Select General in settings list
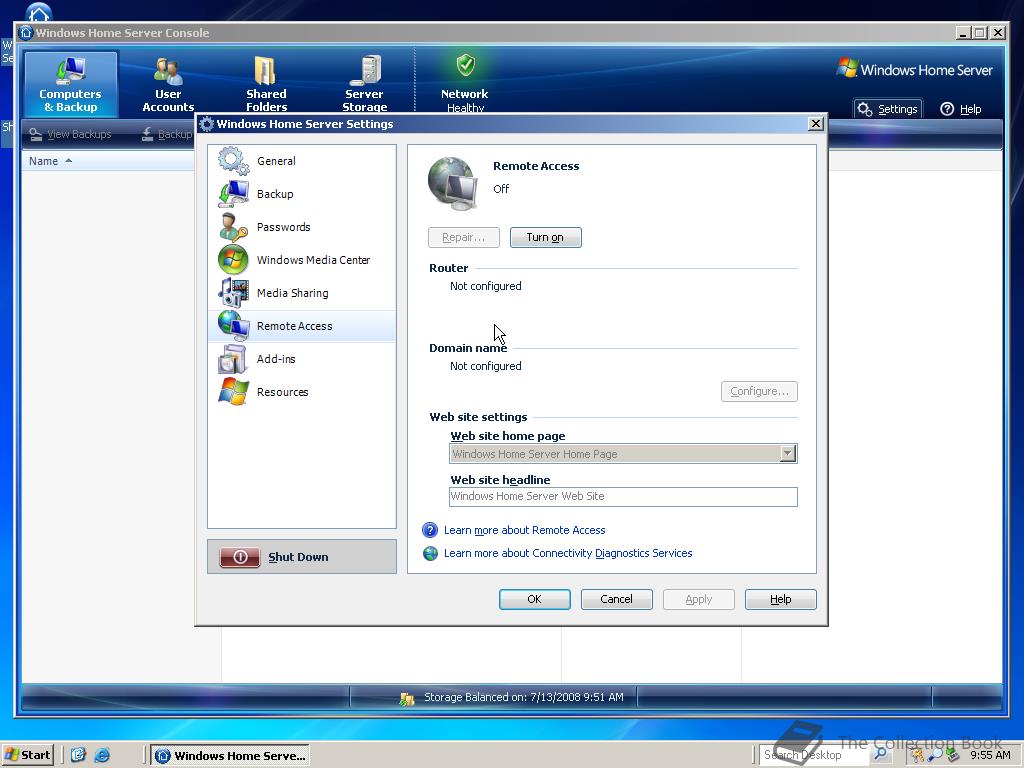Viewport: 1024px width, 768px height. click(302, 161)
